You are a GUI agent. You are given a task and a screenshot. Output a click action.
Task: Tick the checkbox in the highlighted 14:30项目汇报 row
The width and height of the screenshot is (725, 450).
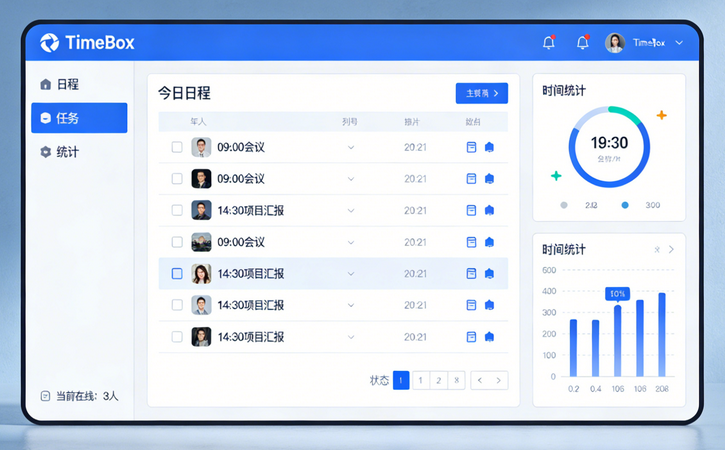177,273
